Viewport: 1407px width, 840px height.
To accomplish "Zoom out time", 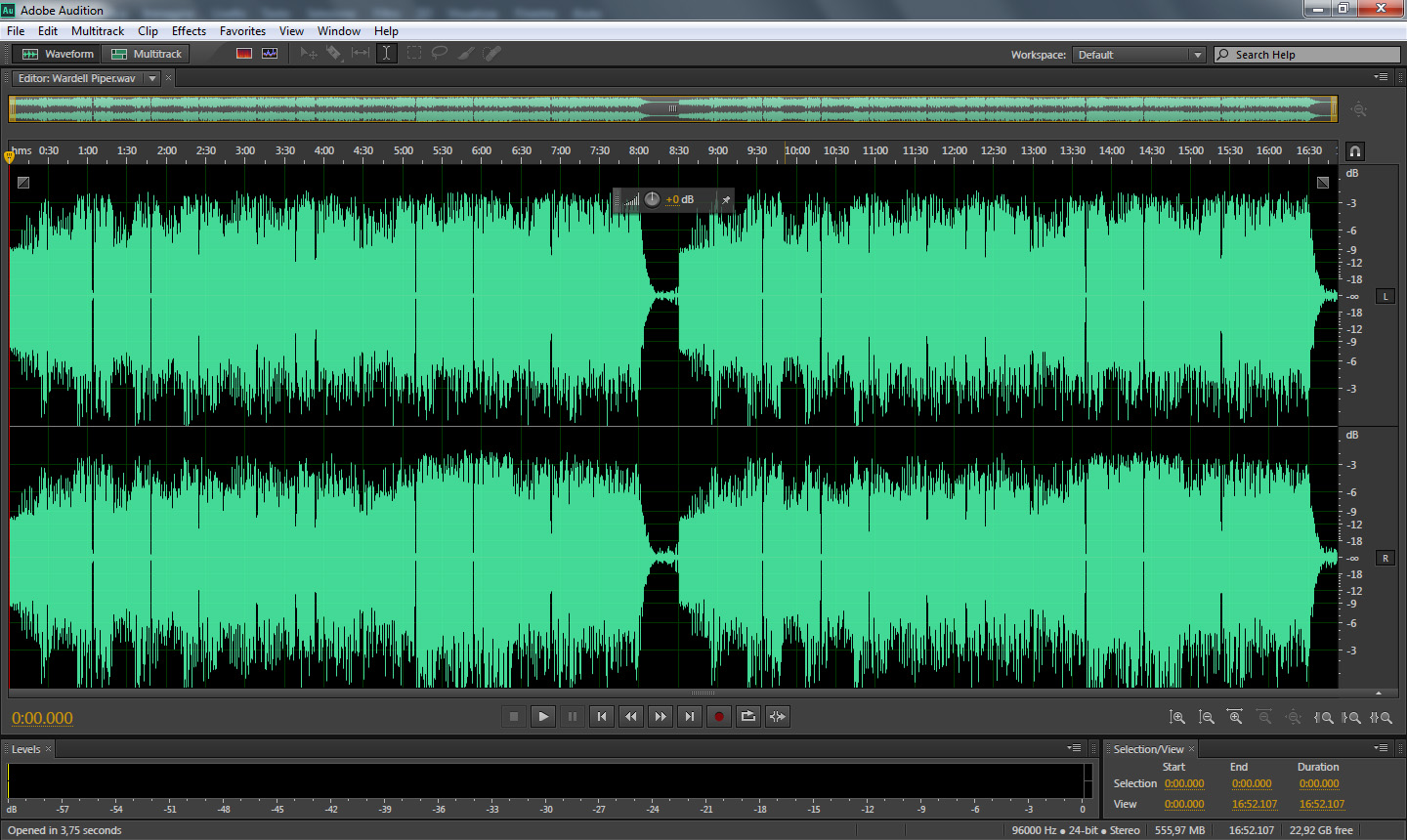I will click(x=1264, y=717).
